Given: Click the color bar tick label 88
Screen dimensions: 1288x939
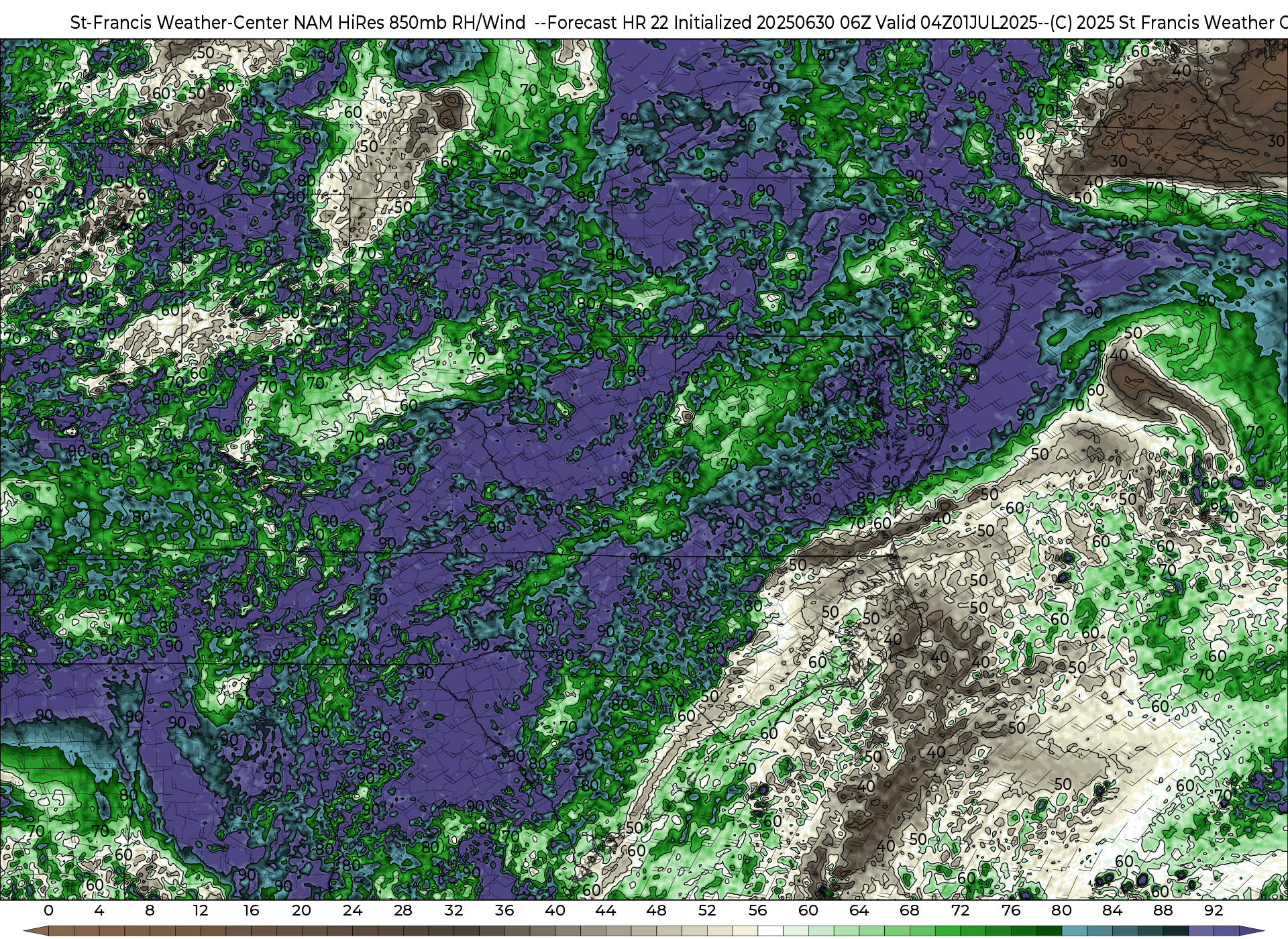Looking at the screenshot, I should 1163,911.
